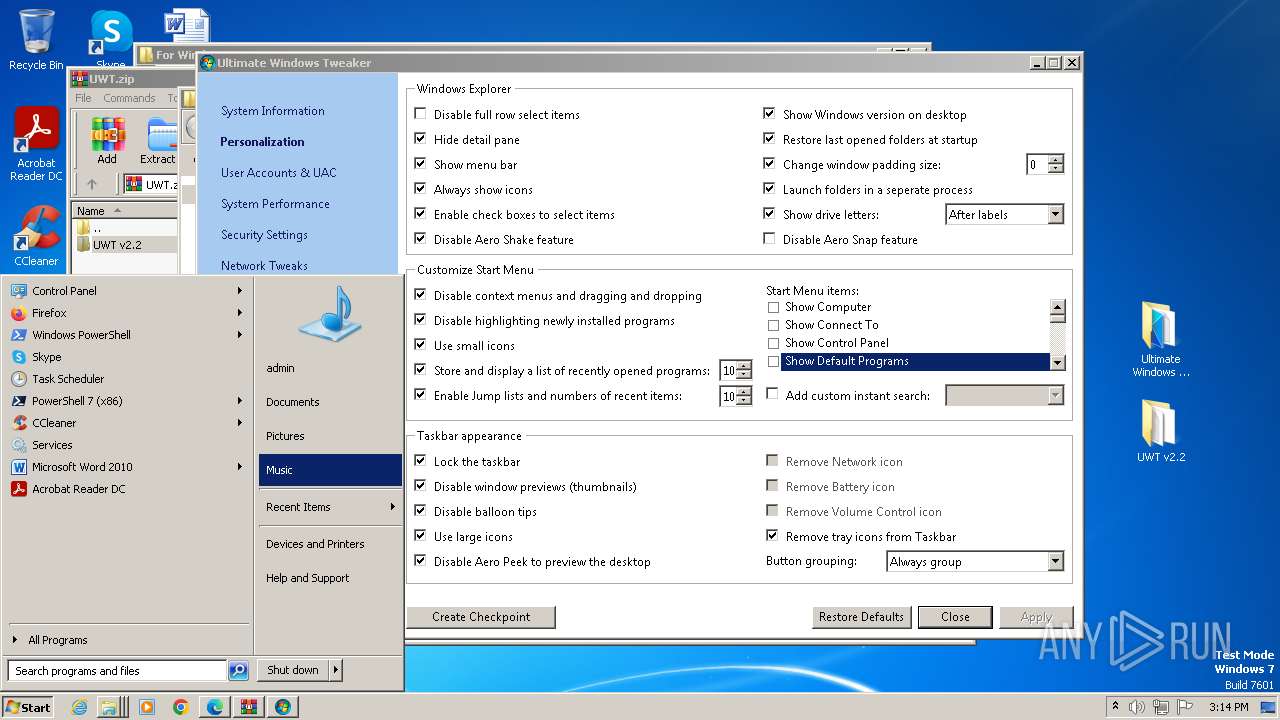Check Add custom instant search

(x=772, y=395)
